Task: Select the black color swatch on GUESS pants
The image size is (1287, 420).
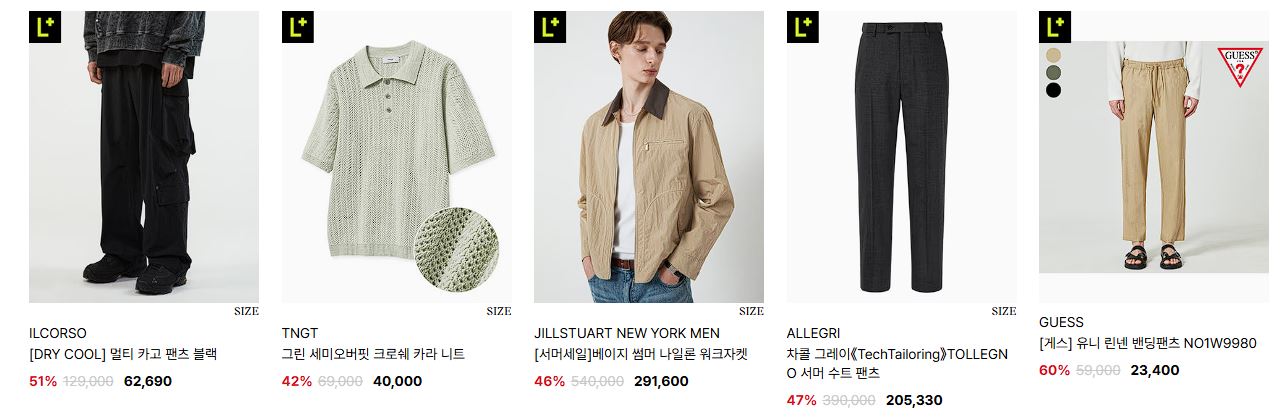Action: pyautogui.click(x=1053, y=90)
